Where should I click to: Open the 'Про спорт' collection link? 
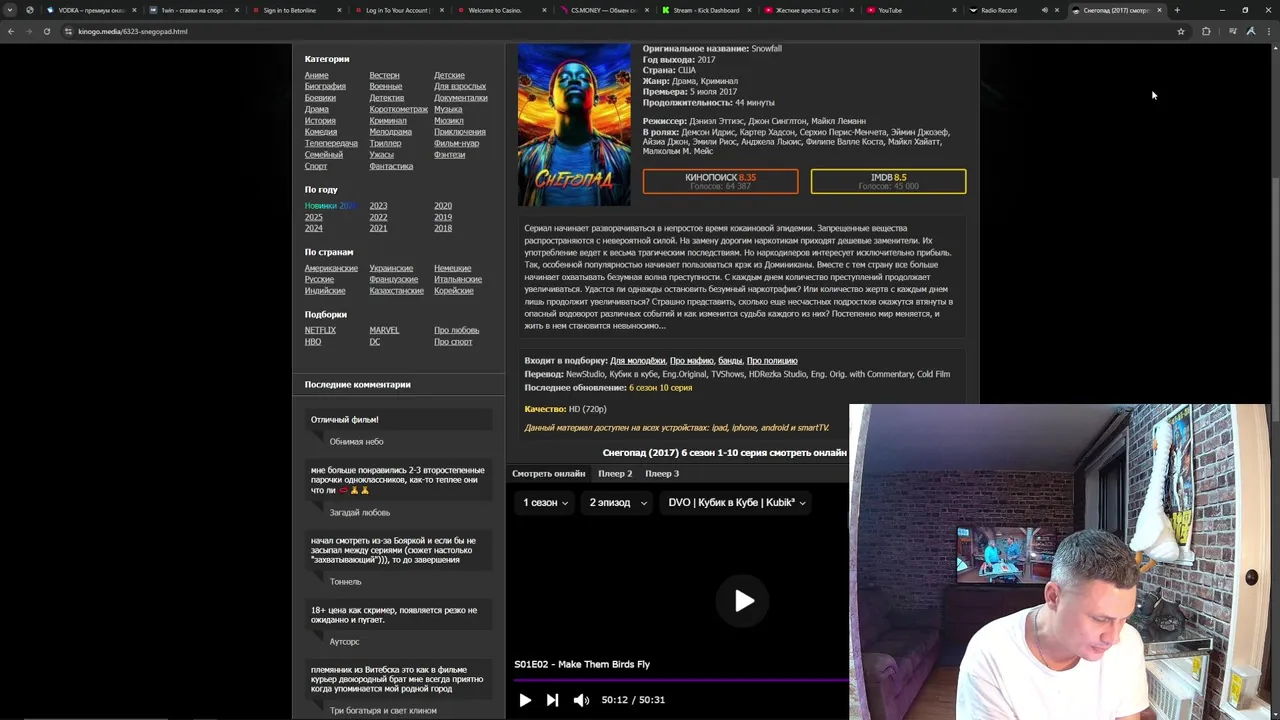453,342
